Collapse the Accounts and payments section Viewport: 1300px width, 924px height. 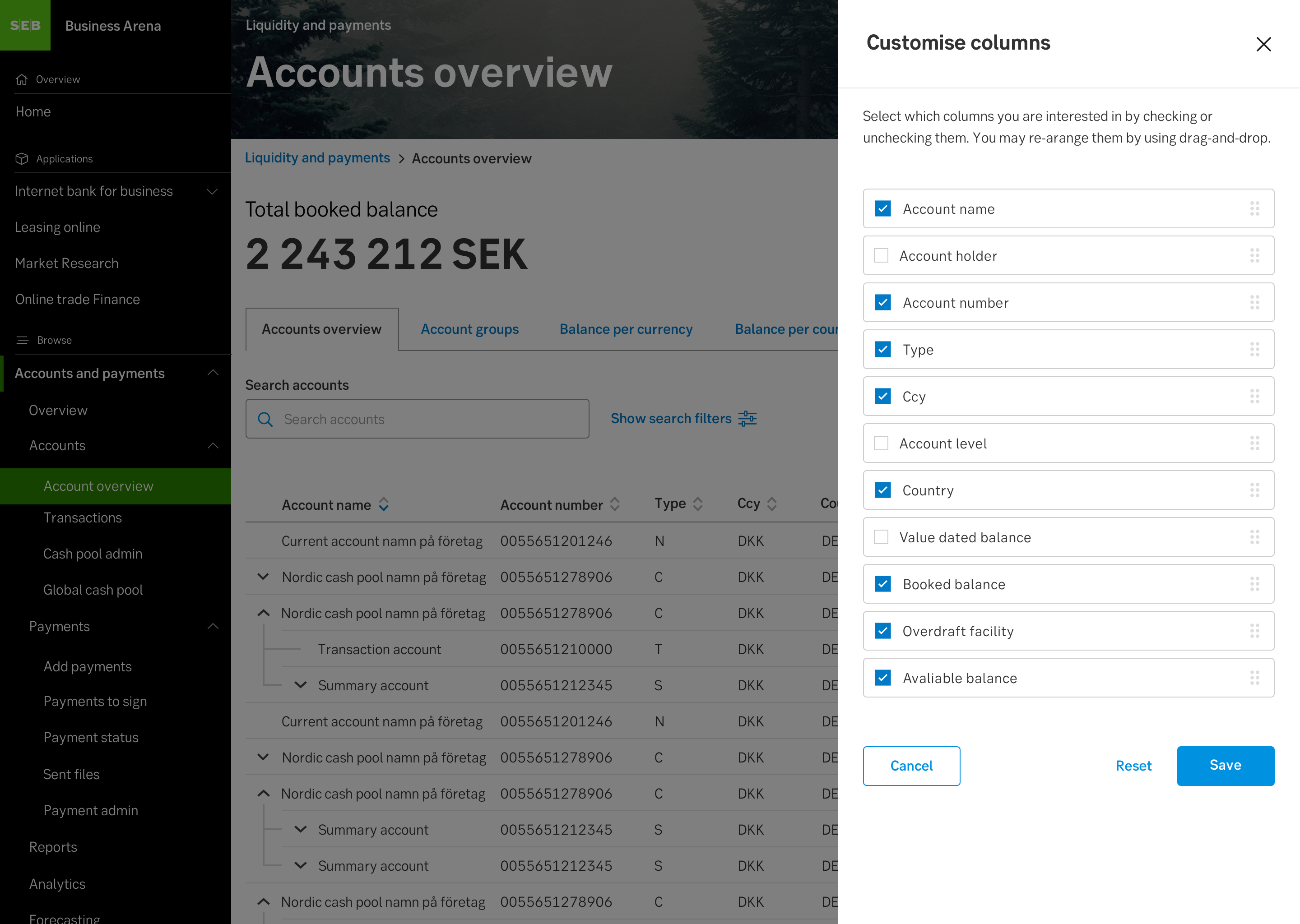click(x=213, y=373)
